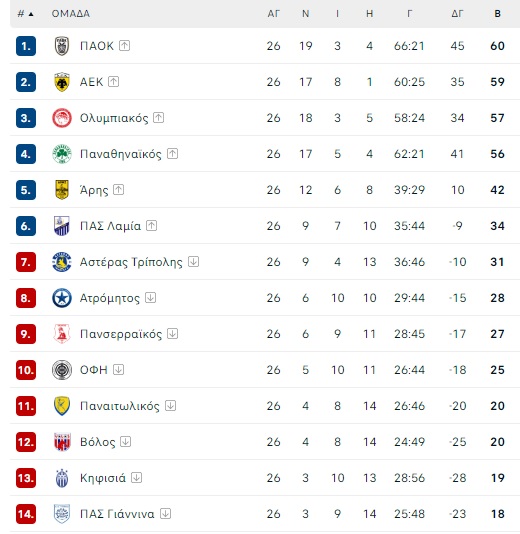The width and height of the screenshot is (520, 534).
Task: Click the Παναθηναϊκός green shamrock crest
Action: coord(62,154)
